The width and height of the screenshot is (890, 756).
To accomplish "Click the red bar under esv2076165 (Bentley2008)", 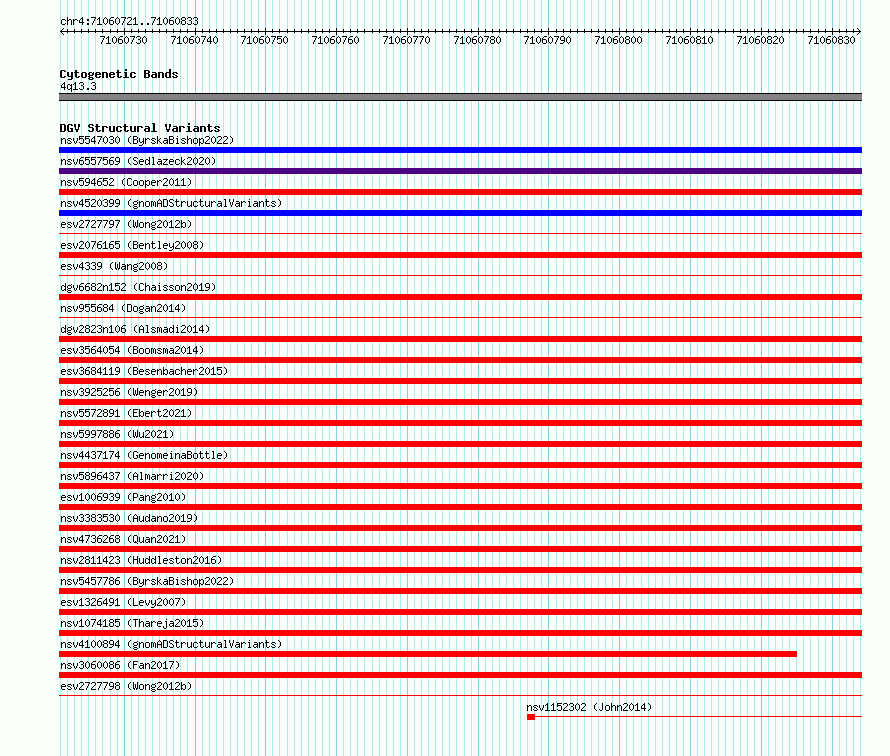I will [460, 255].
